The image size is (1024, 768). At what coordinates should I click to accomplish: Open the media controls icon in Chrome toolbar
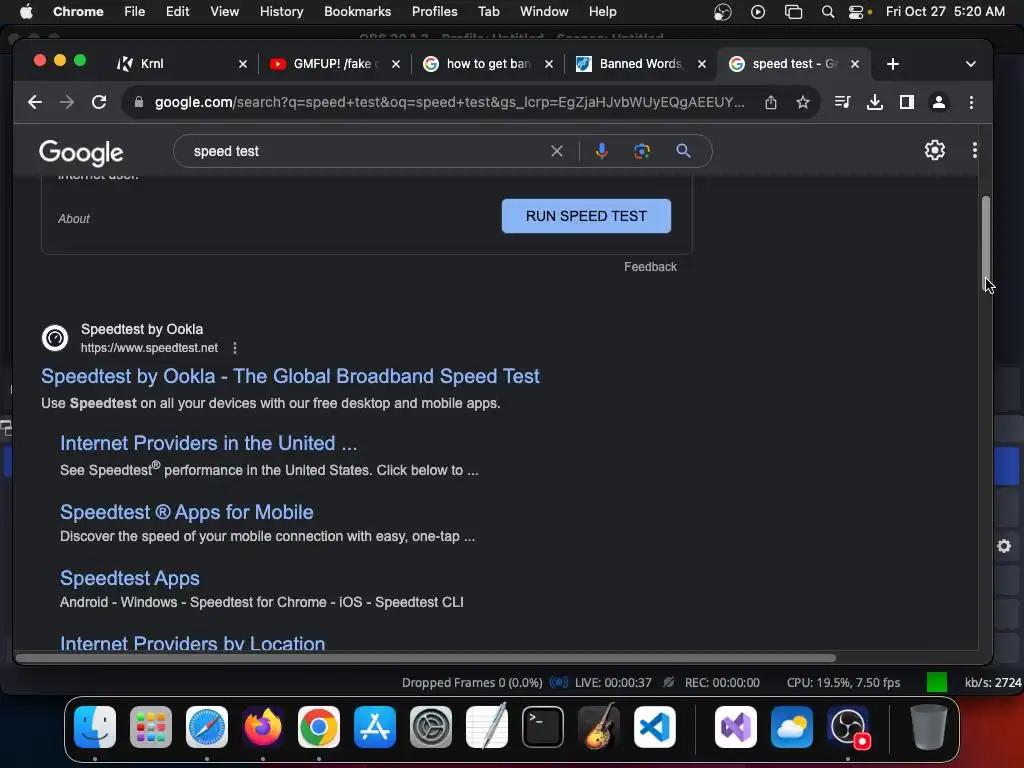tap(842, 102)
